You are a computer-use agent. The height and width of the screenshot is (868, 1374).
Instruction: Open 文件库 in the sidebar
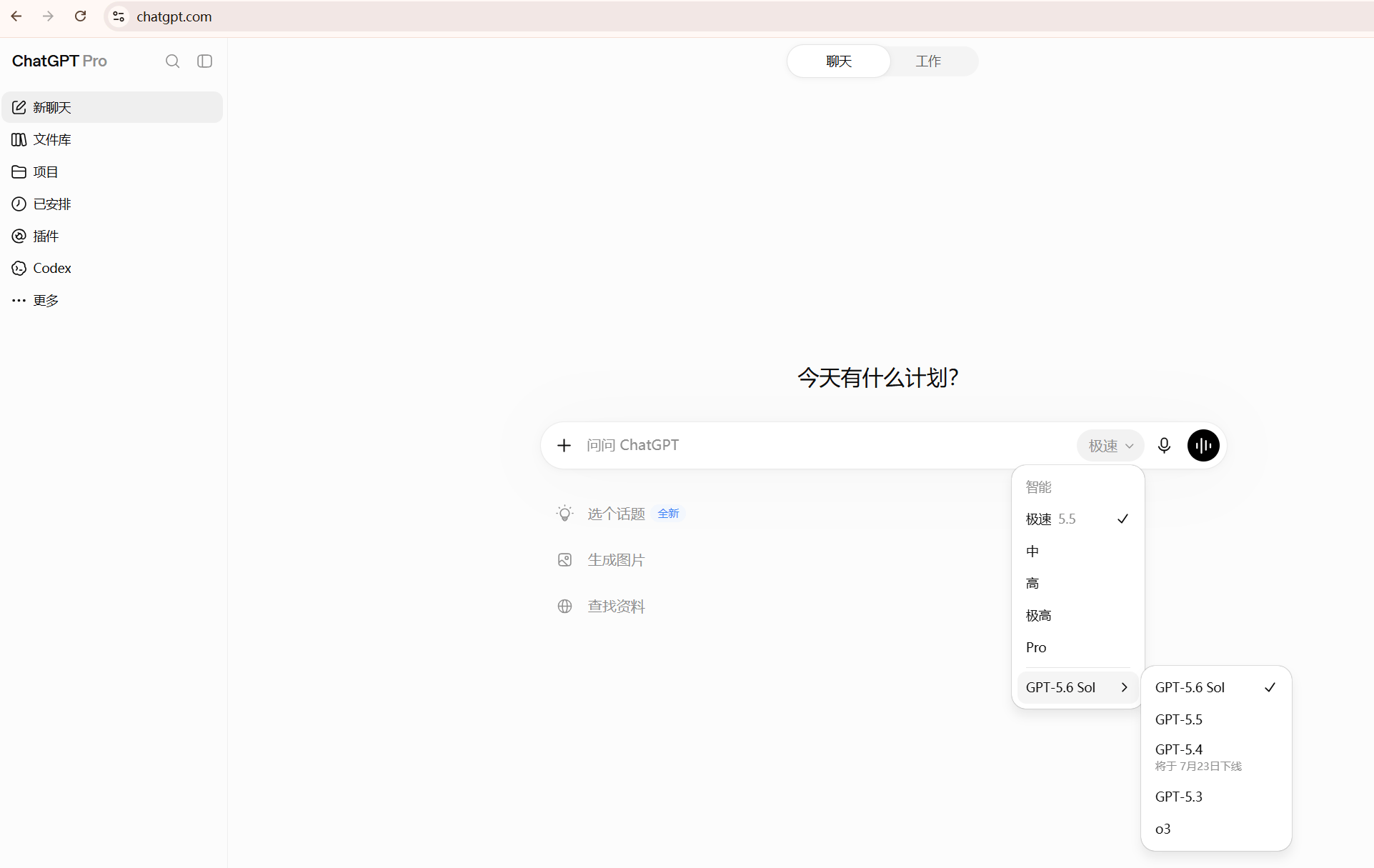112,139
